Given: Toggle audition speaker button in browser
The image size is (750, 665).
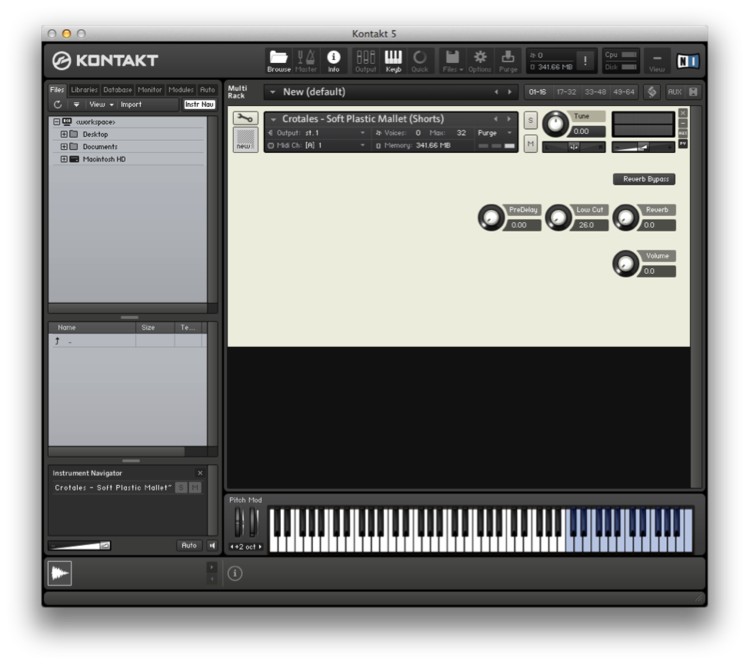Looking at the screenshot, I should click(x=212, y=545).
